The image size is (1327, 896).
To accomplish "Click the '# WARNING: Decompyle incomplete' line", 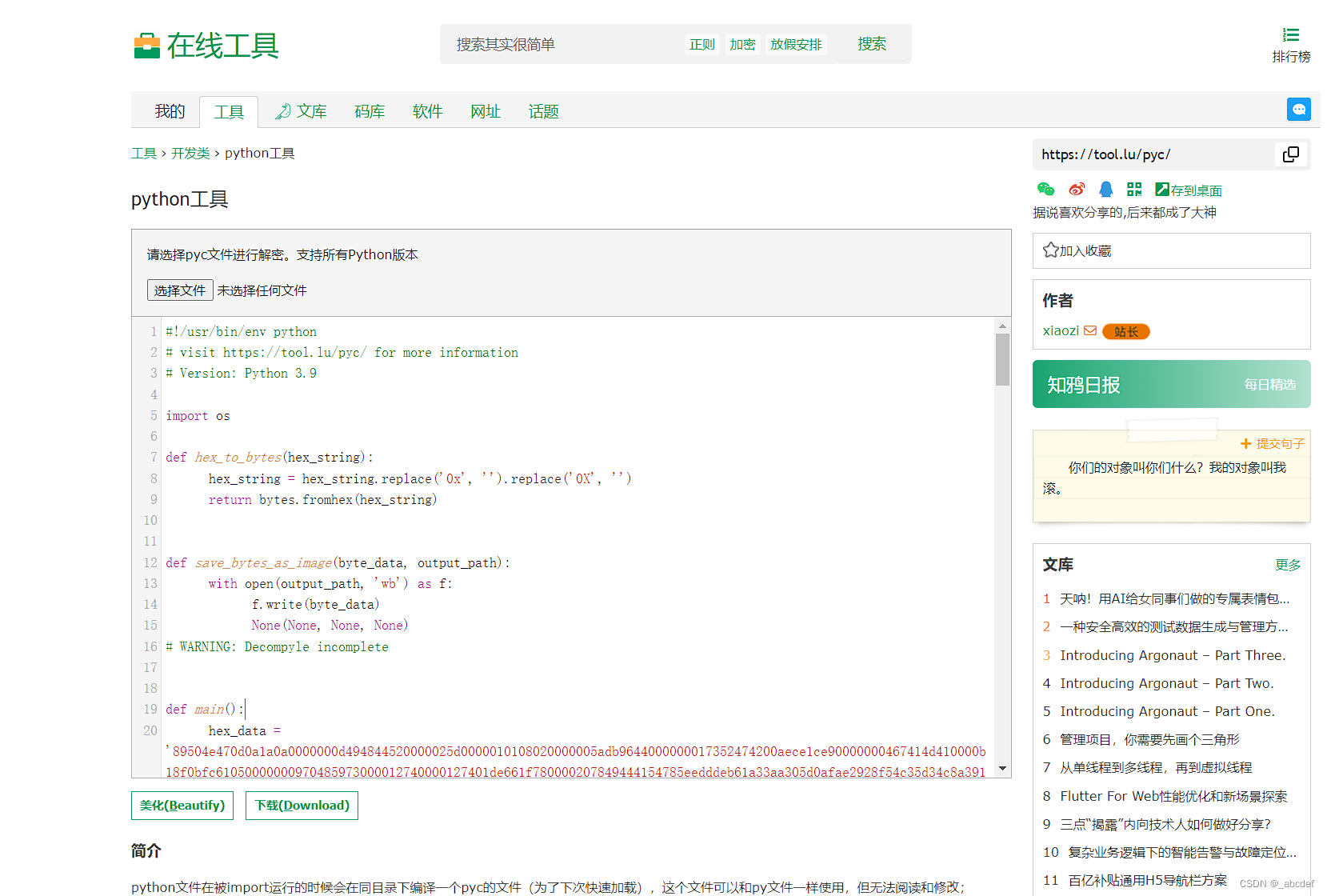I will coord(277,646).
